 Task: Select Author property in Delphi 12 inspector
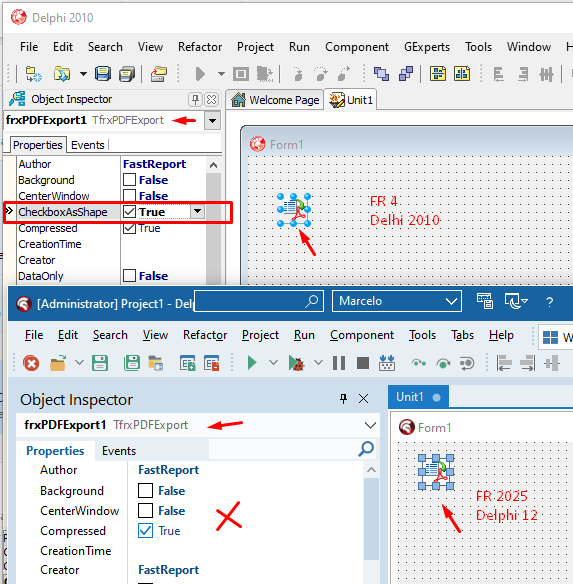(58, 470)
